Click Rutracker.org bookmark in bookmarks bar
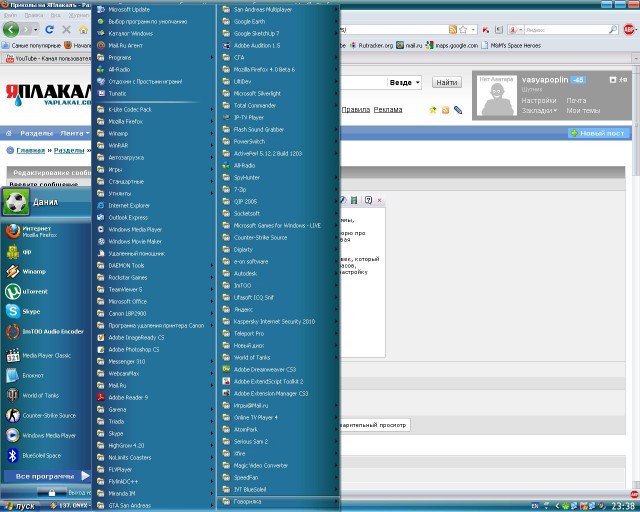Image resolution: width=640 pixels, height=512 pixels. [371, 46]
